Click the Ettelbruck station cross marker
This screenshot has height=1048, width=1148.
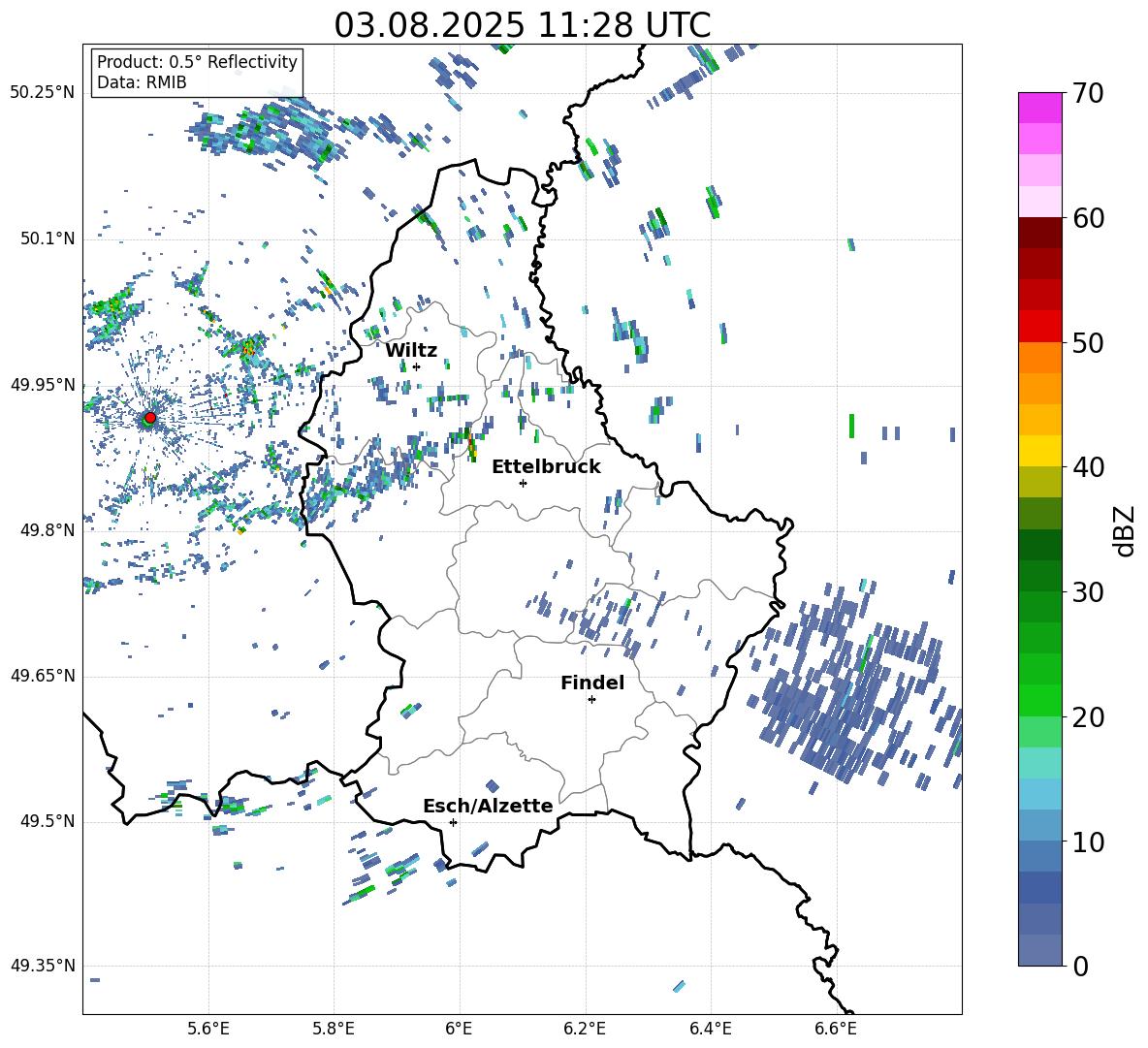click(523, 483)
